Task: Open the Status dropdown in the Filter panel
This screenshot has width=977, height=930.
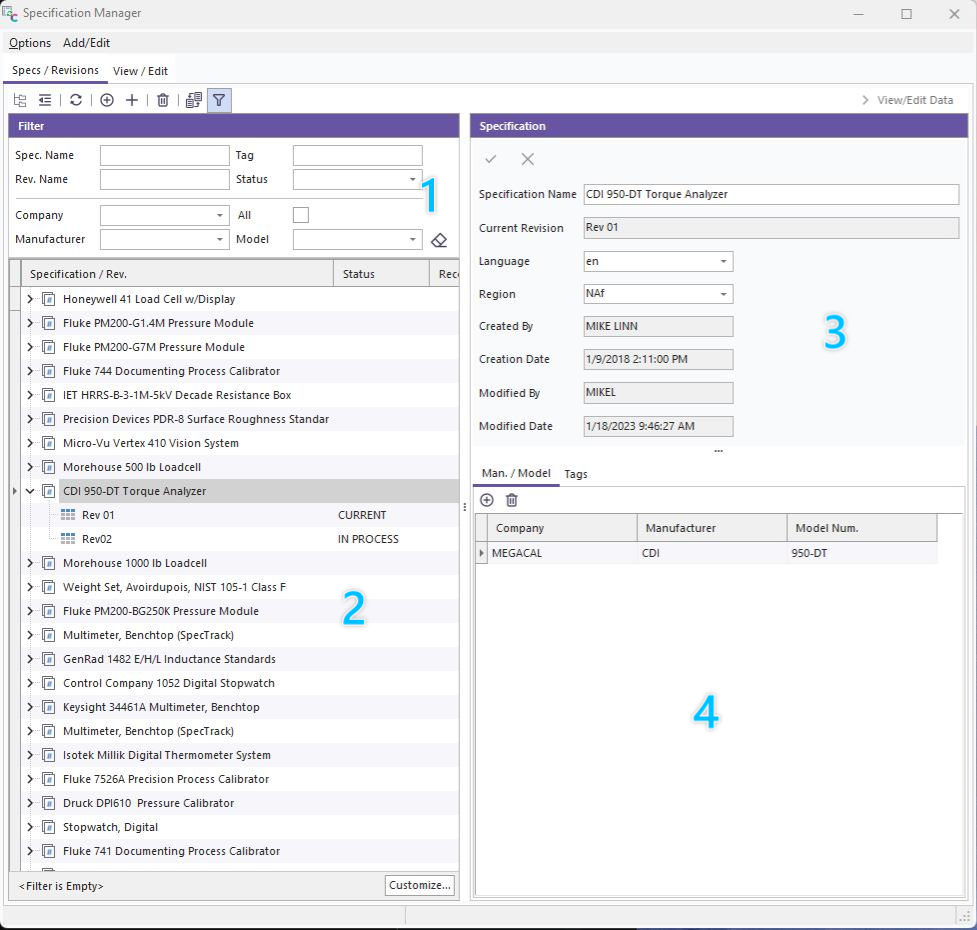Action: coord(412,180)
